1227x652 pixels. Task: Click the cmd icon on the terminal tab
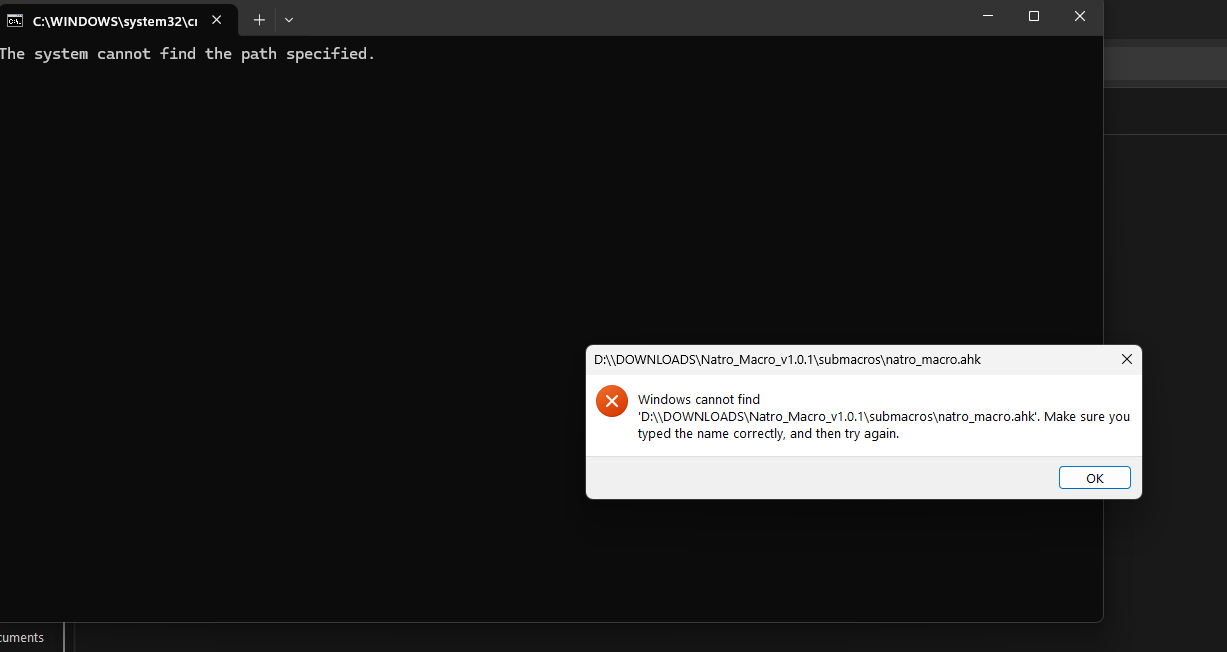(15, 20)
